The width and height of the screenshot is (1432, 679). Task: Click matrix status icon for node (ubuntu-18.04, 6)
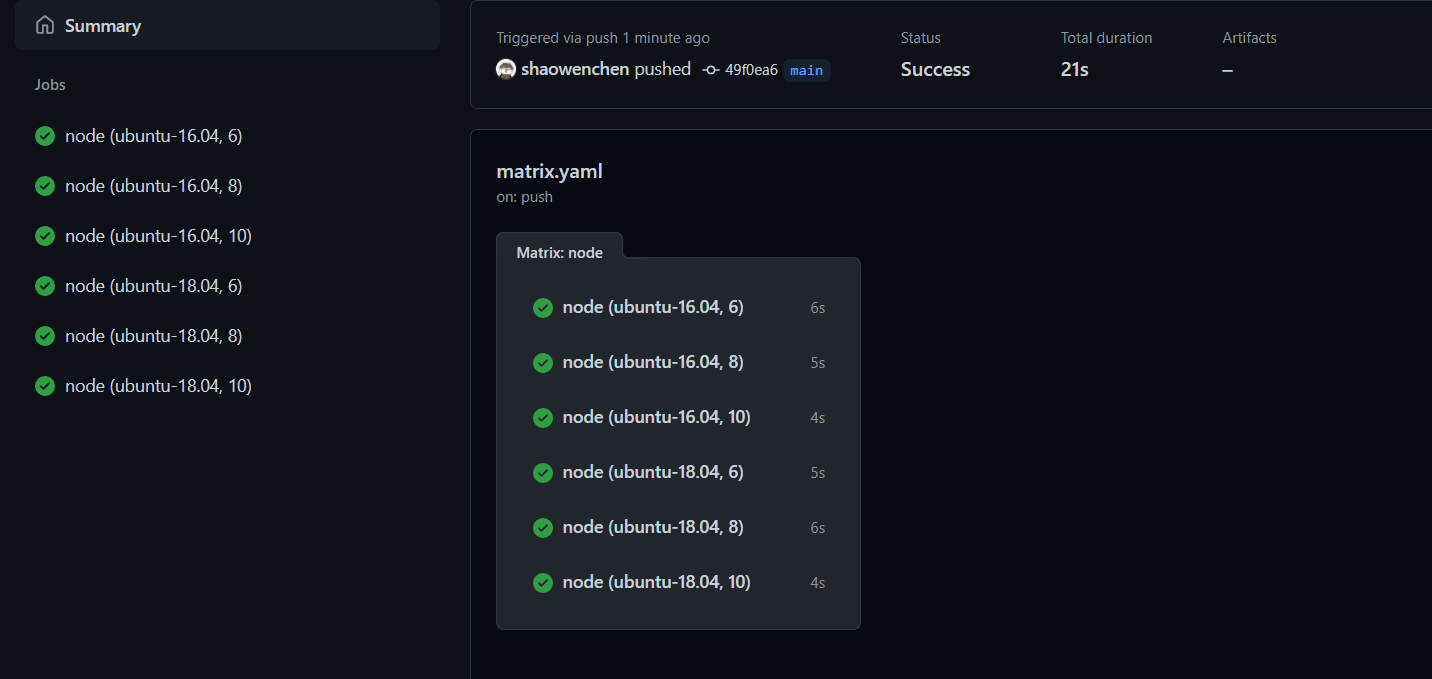543,472
